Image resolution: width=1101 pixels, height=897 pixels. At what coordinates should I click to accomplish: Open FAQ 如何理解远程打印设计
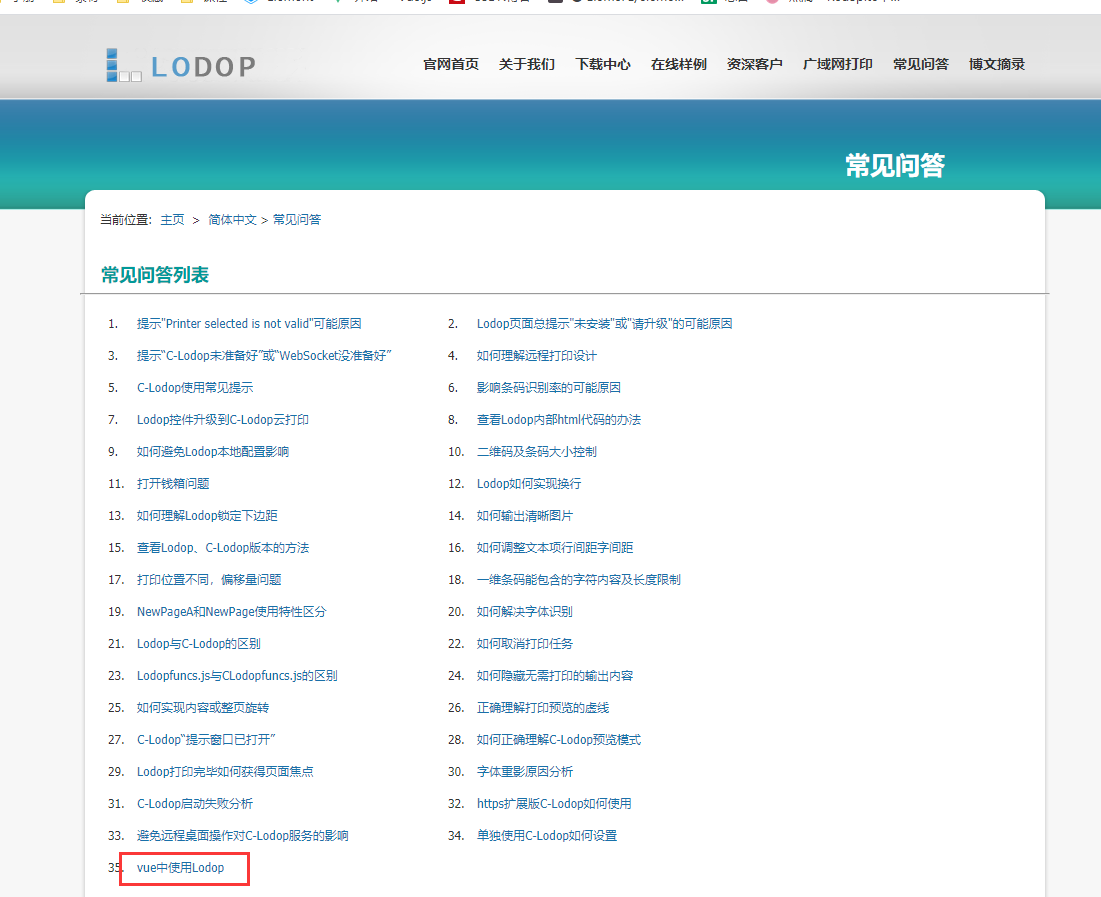point(536,355)
